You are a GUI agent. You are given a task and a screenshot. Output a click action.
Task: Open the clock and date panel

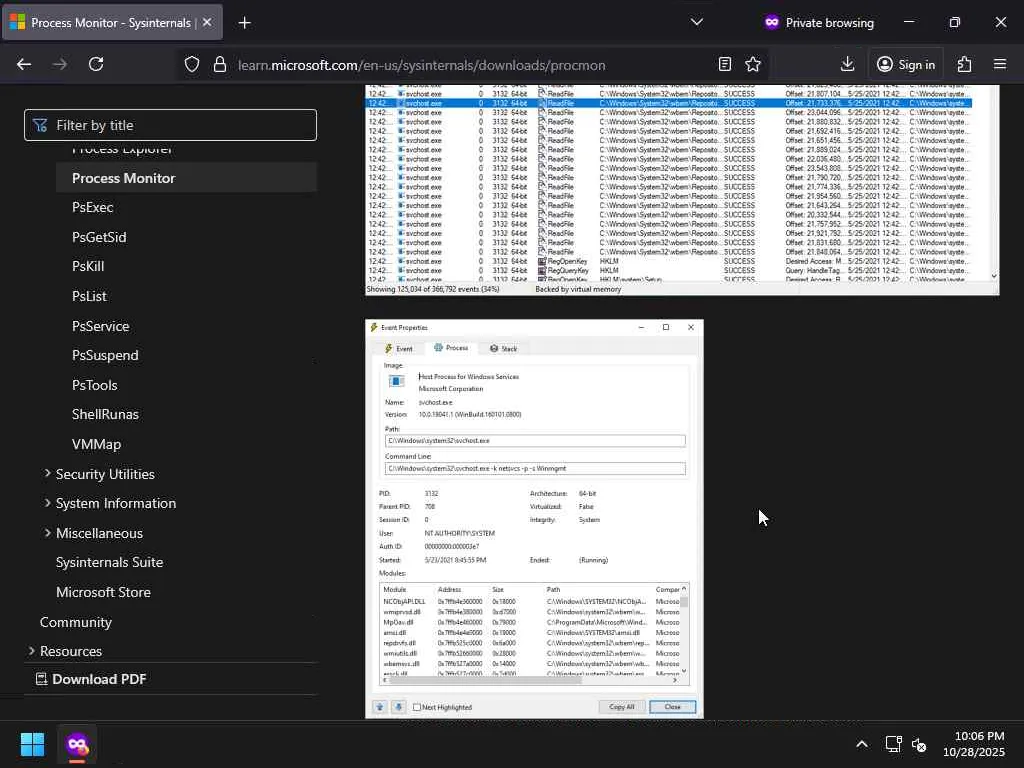coord(974,744)
